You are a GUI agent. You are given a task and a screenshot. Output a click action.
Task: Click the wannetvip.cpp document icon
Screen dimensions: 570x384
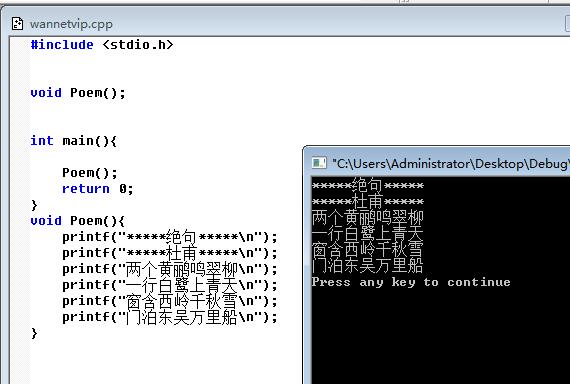17,24
